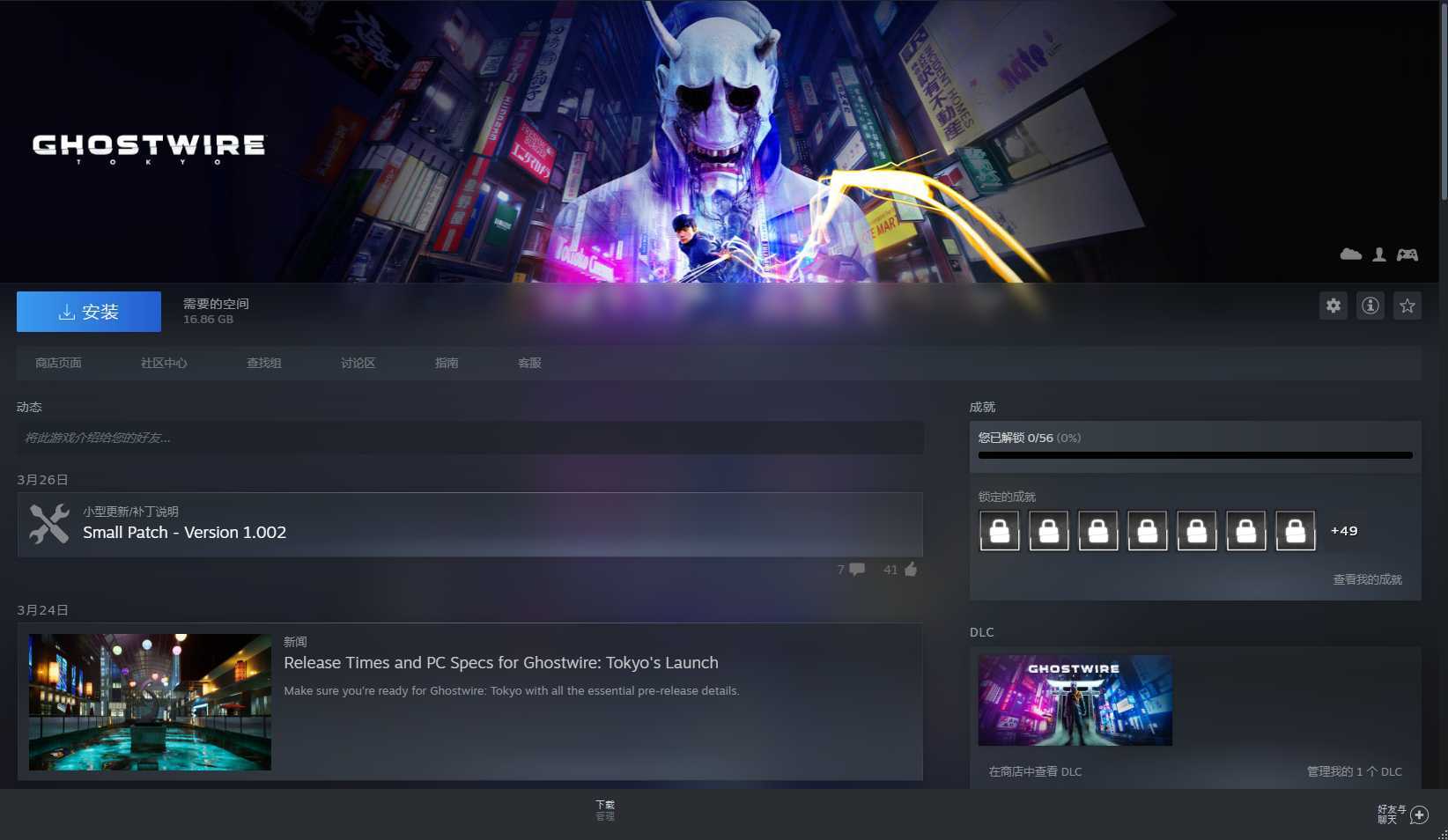
Task: Open the 指南 tab
Action: (447, 363)
